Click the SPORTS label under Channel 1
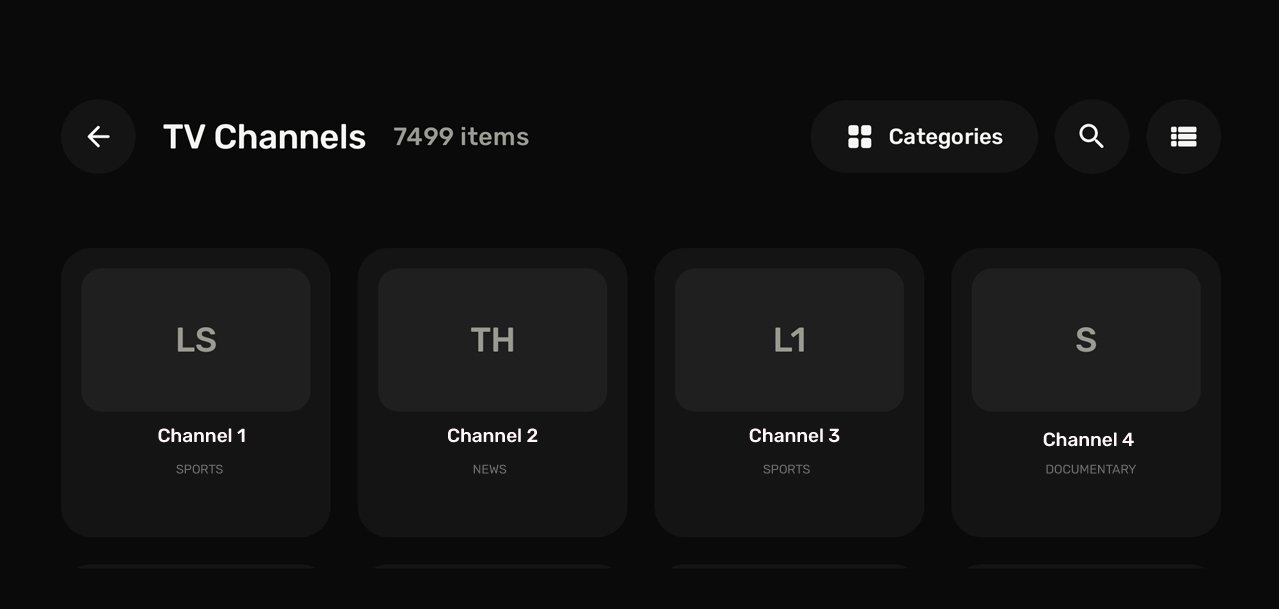The height and width of the screenshot is (609, 1279). pyautogui.click(x=199, y=469)
